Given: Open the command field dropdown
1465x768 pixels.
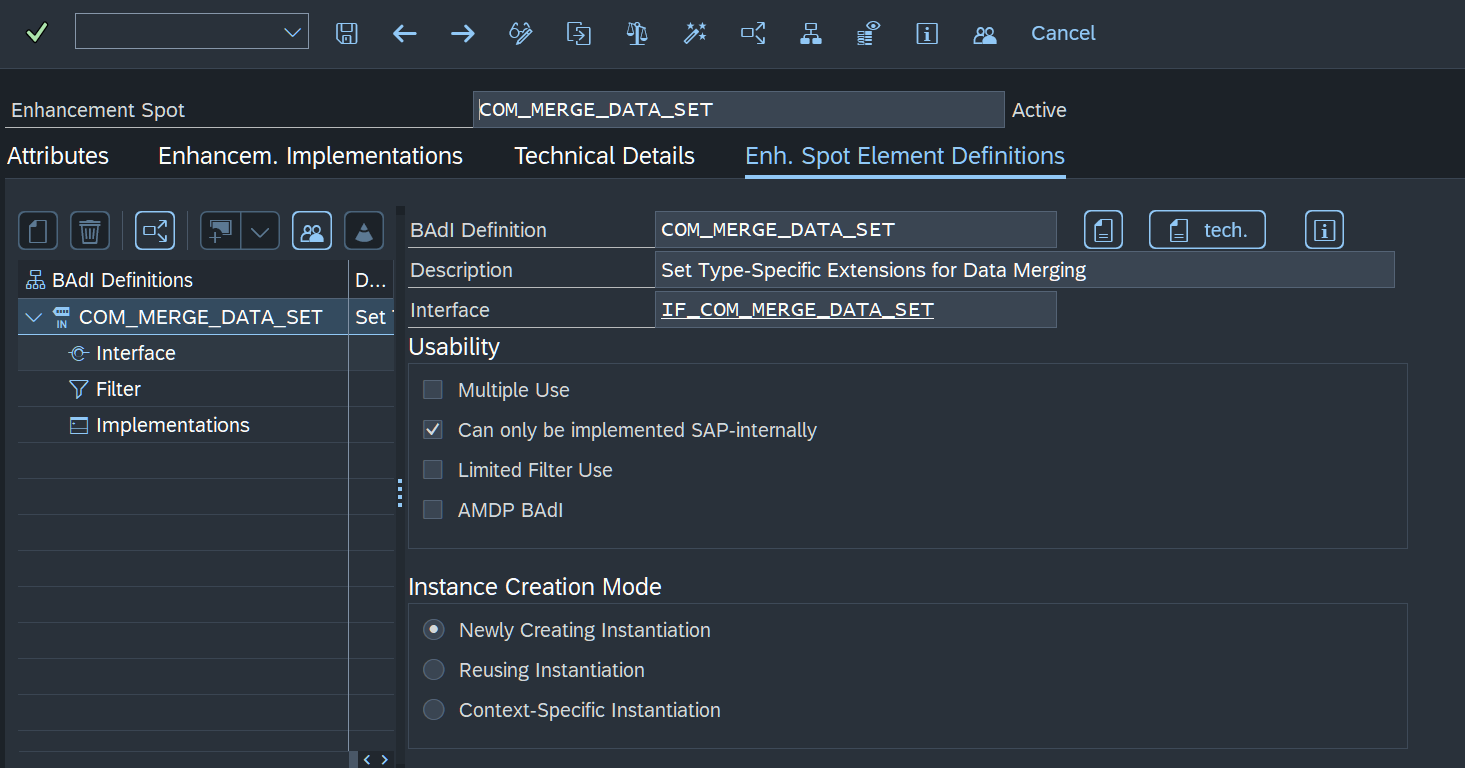Looking at the screenshot, I should tap(292, 32).
